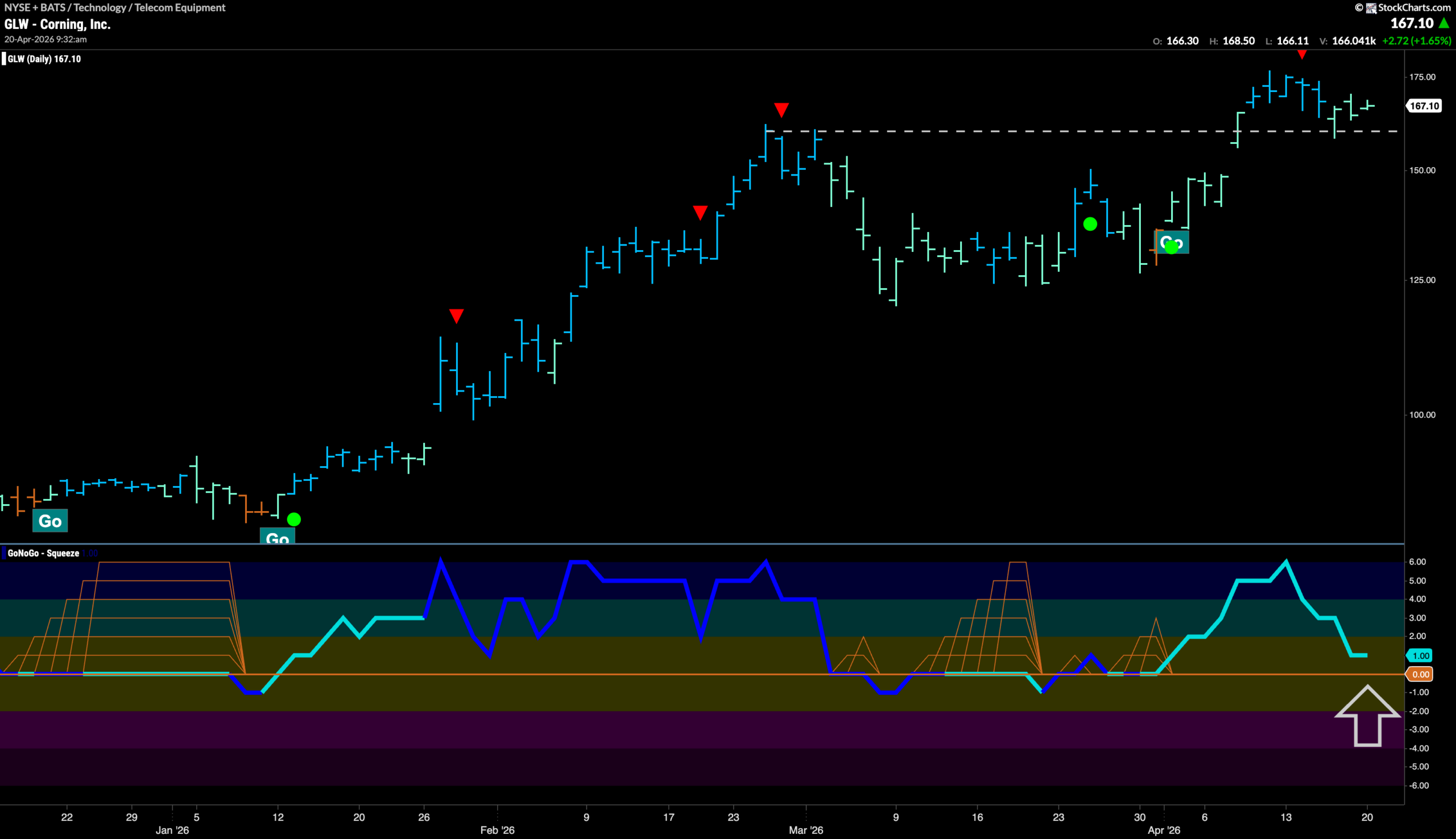Click the 30 date label on the time axis
The image size is (1456, 839).
click(1140, 817)
